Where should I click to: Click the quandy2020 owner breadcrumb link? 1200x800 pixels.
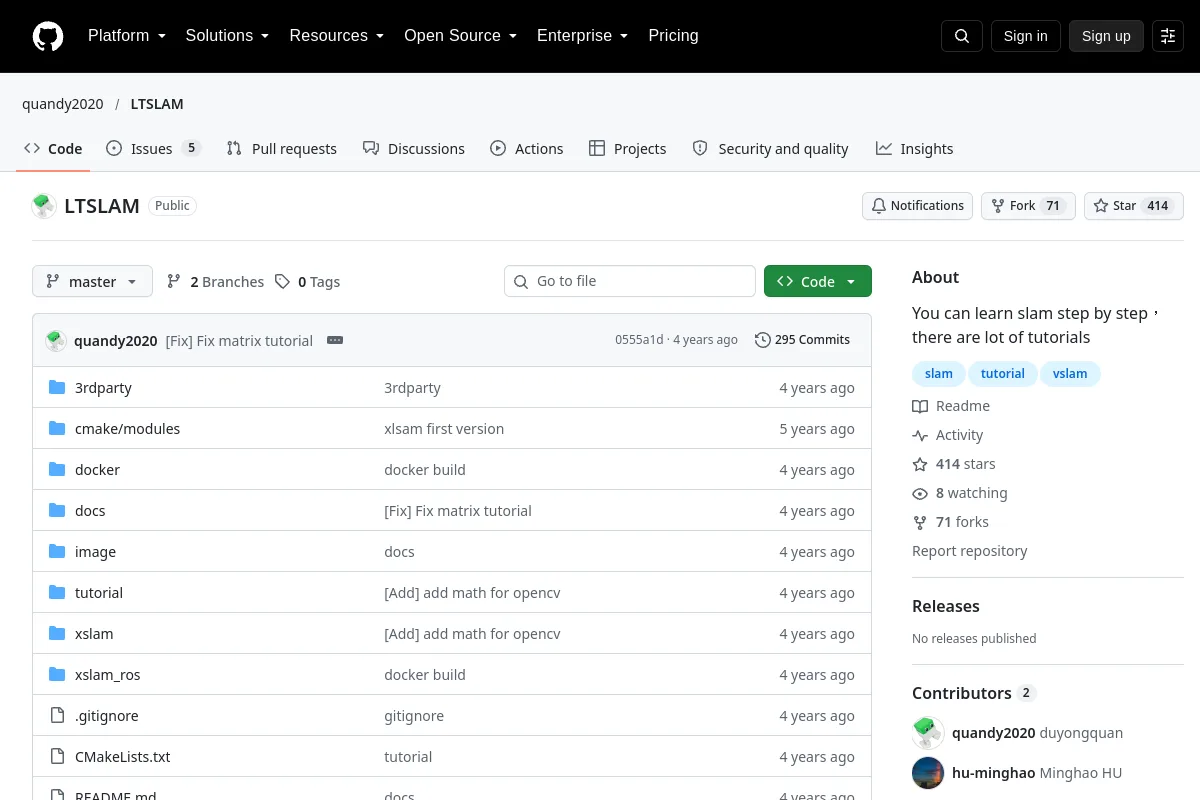tap(63, 104)
